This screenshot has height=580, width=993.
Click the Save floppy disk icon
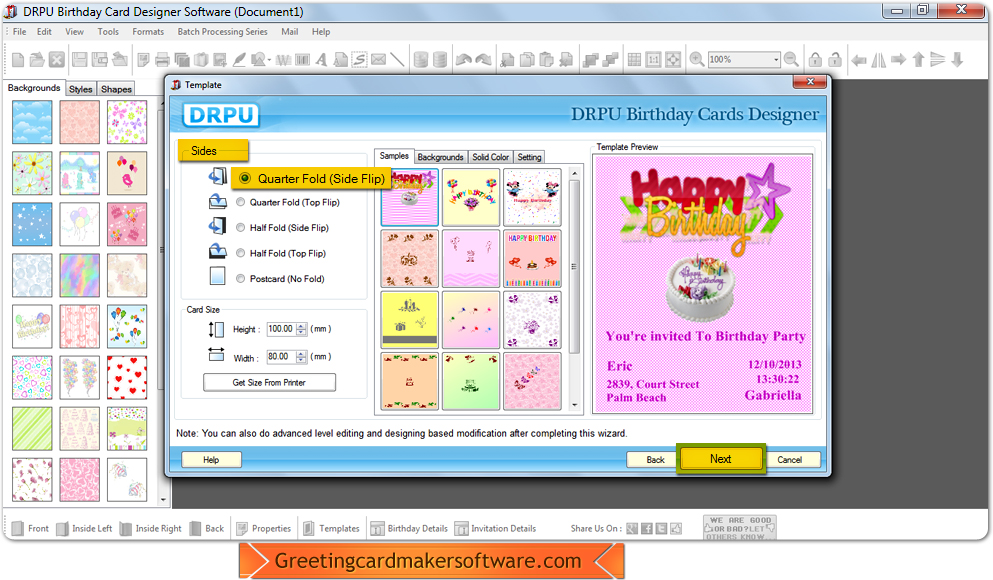pyautogui.click(x=79, y=60)
